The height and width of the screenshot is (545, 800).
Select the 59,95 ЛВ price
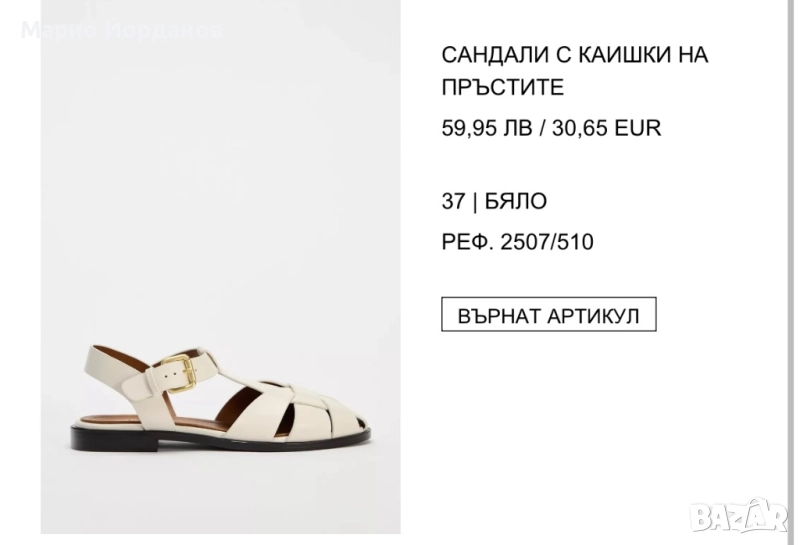pyautogui.click(x=487, y=128)
